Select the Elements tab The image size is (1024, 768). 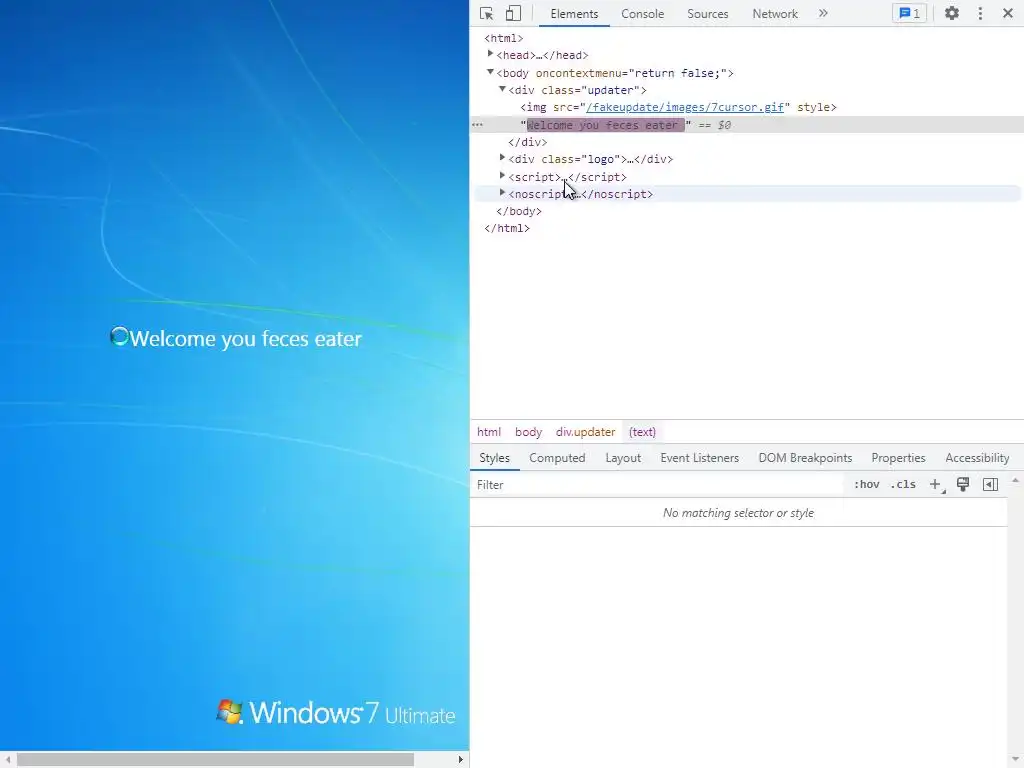pos(574,14)
